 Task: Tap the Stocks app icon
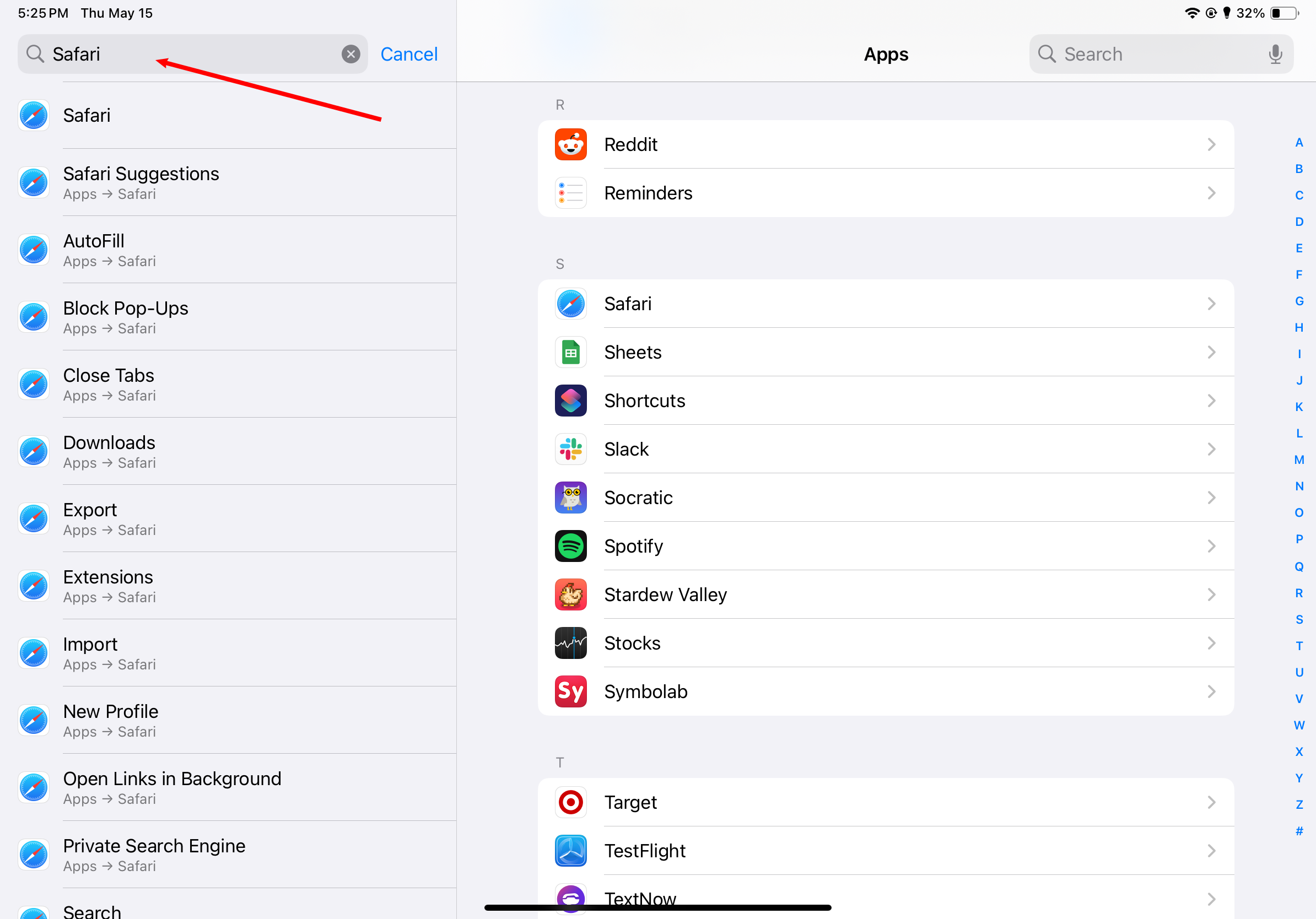(x=570, y=643)
